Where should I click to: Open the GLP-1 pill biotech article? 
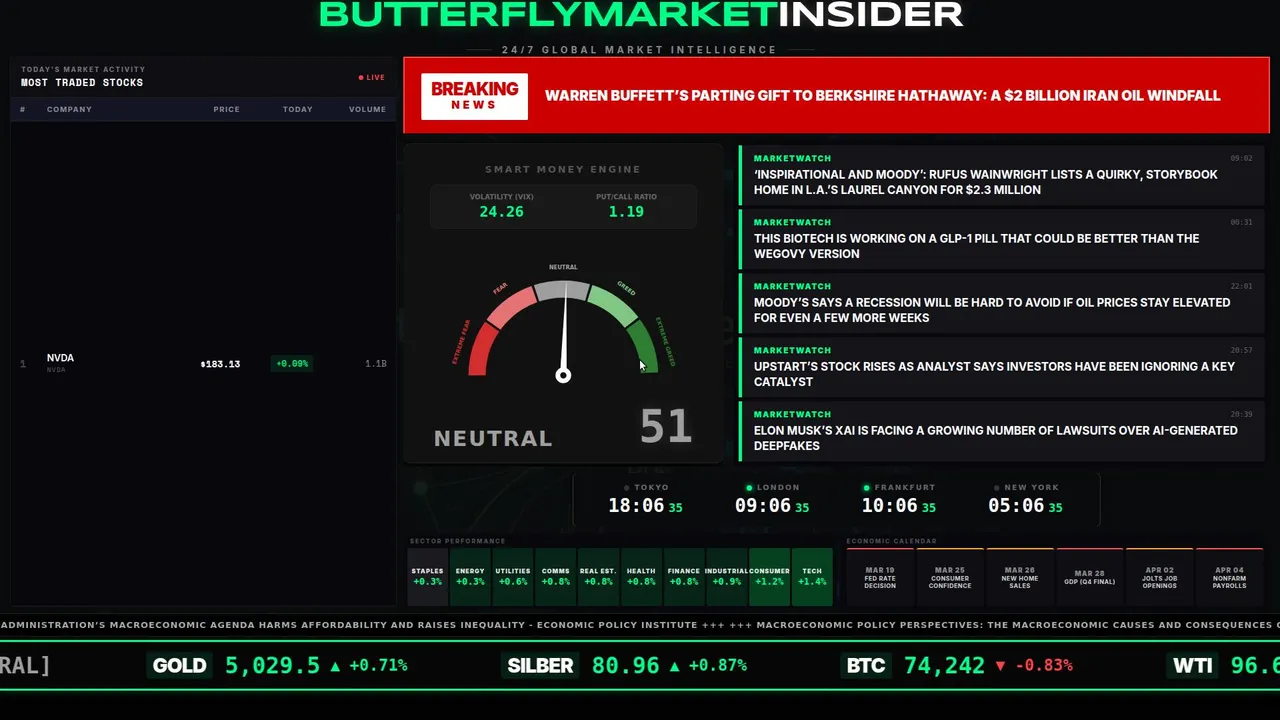[1002, 239]
